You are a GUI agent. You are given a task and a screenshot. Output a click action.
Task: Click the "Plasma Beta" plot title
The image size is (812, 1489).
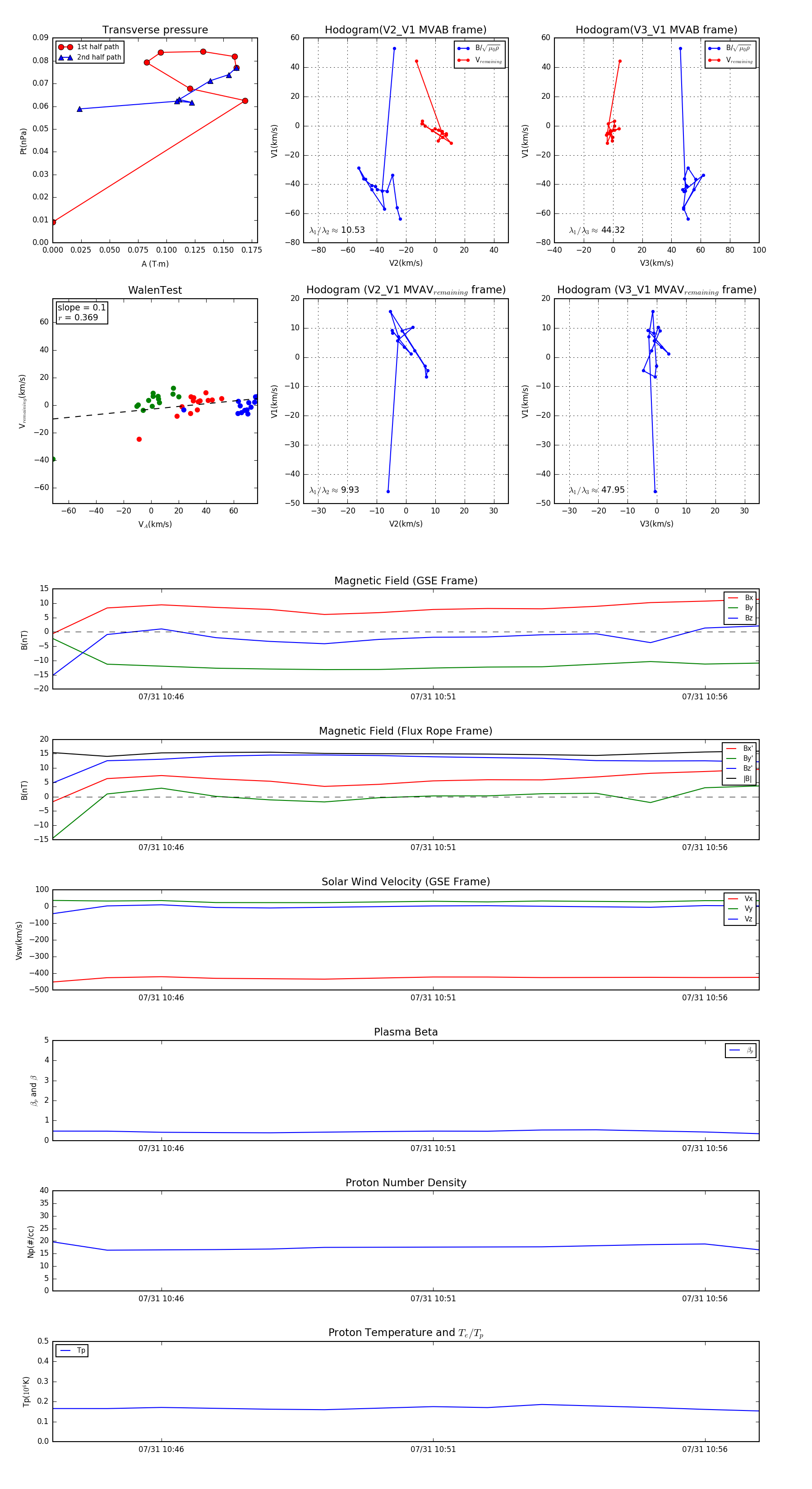point(406,1032)
